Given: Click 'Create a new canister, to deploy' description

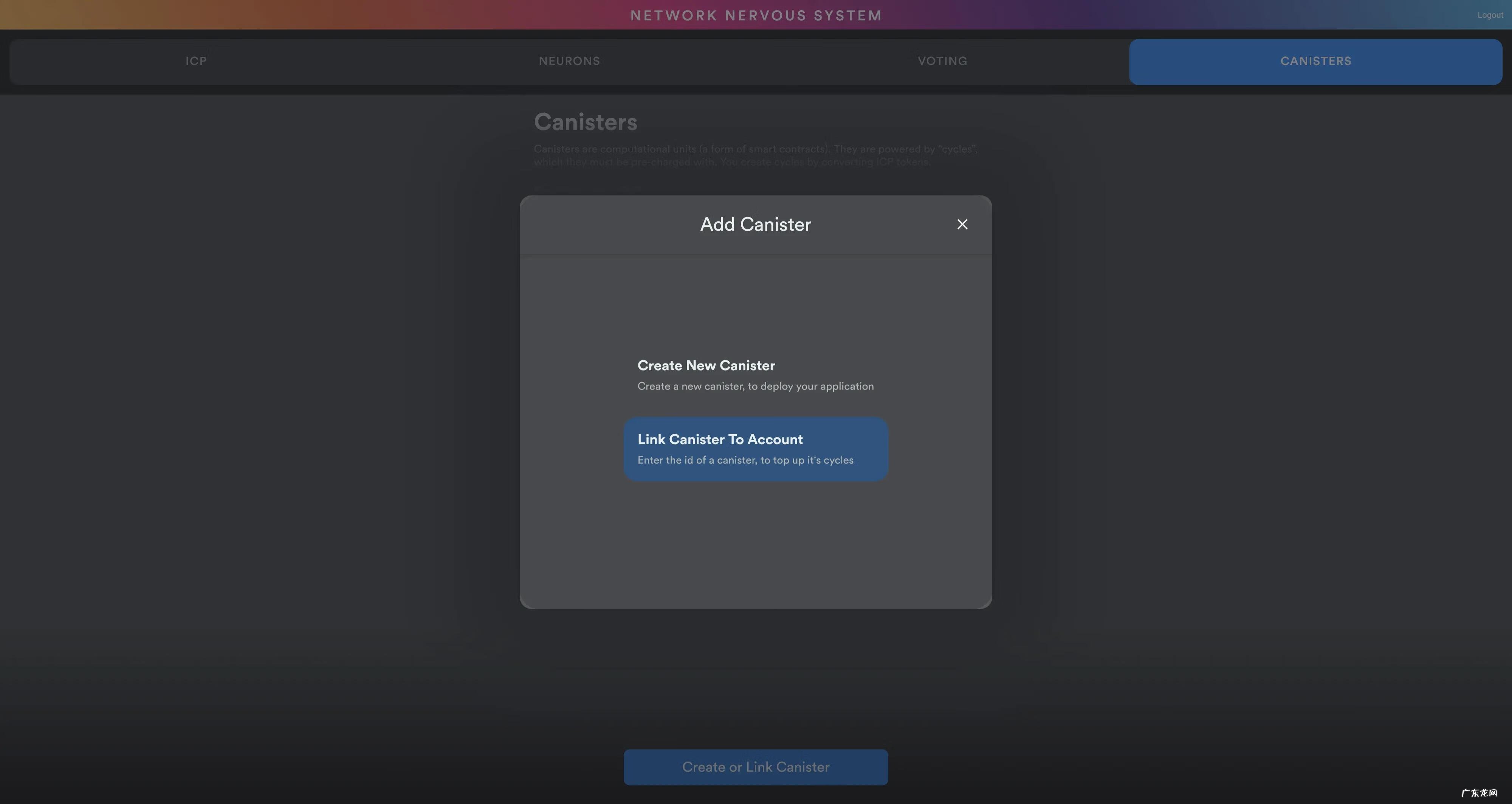Looking at the screenshot, I should [755, 386].
